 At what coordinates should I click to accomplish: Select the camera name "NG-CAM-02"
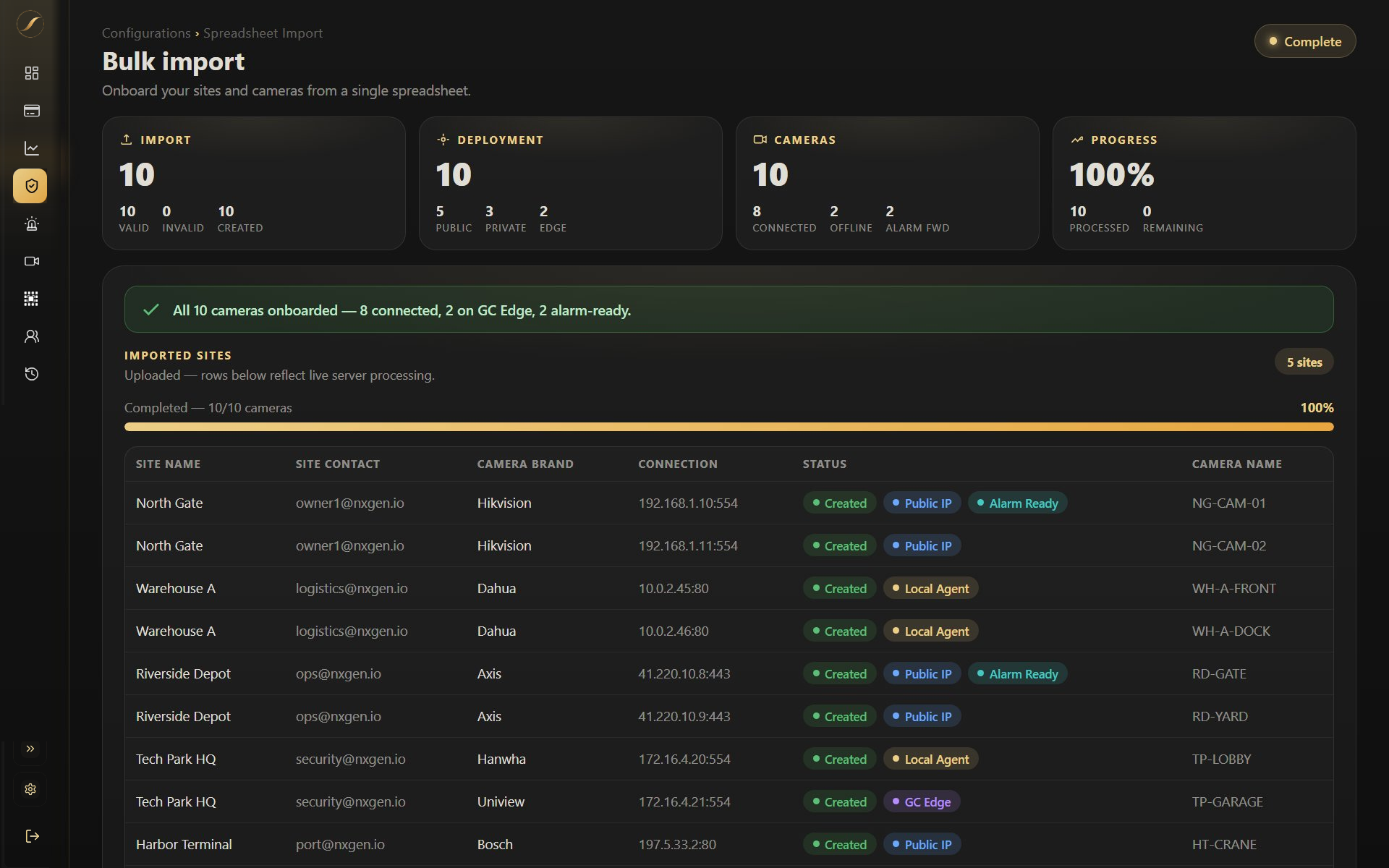point(1229,545)
